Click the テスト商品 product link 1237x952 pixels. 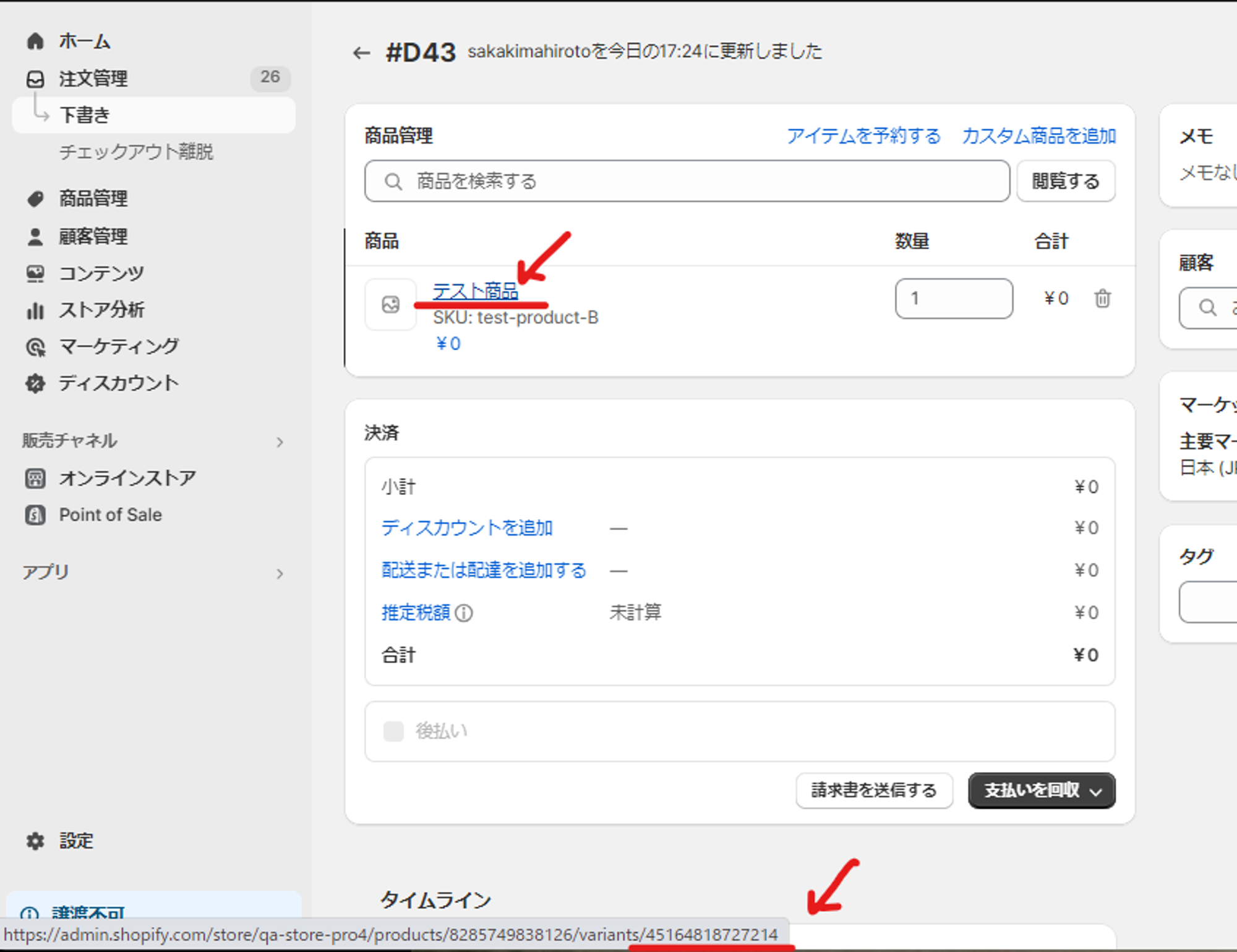coord(475,291)
